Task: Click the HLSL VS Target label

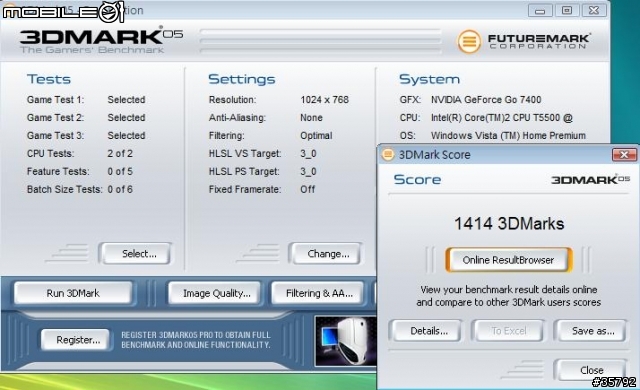Action: (x=245, y=154)
